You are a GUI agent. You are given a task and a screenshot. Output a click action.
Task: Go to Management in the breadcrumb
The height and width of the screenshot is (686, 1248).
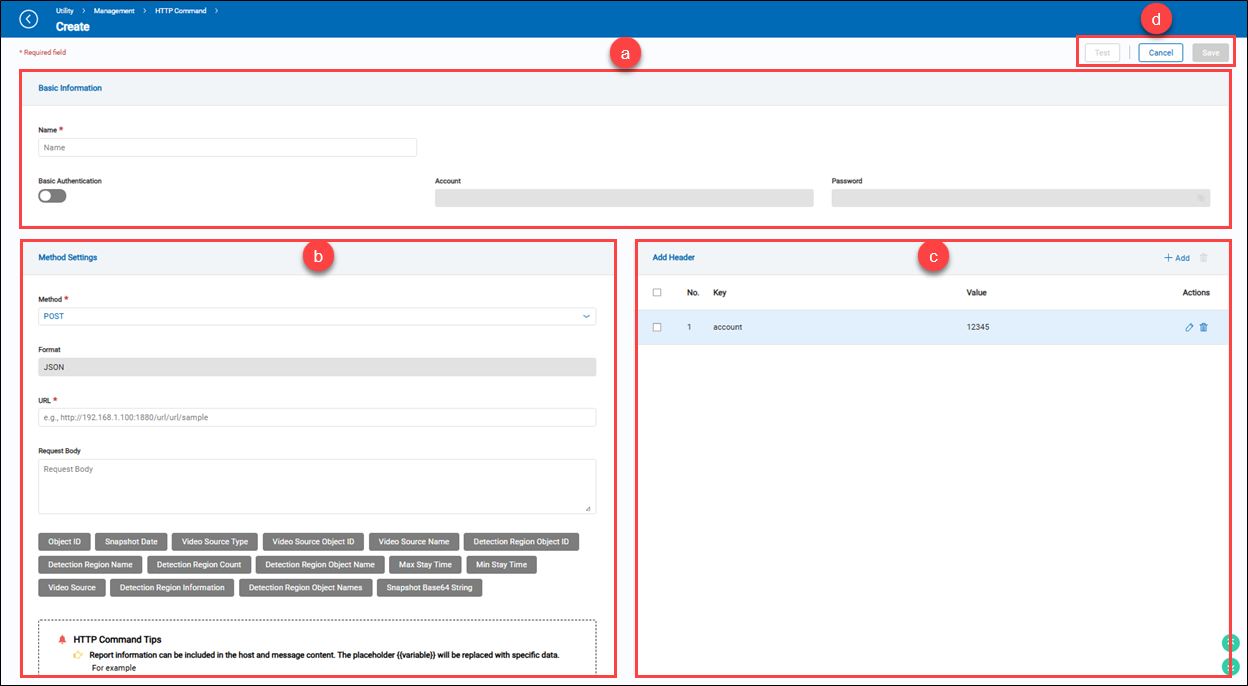[x=114, y=10]
